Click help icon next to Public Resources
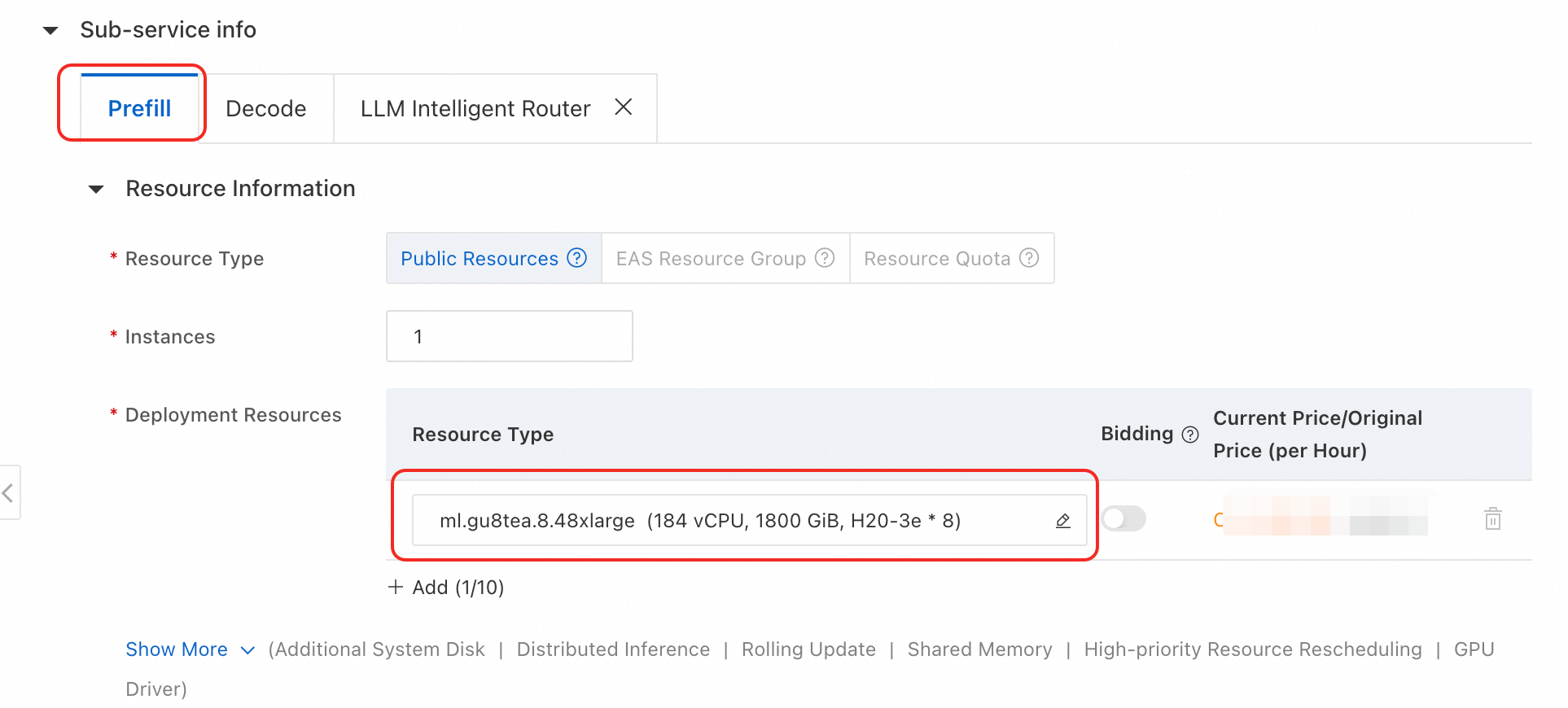The image size is (1568, 708). point(577,258)
